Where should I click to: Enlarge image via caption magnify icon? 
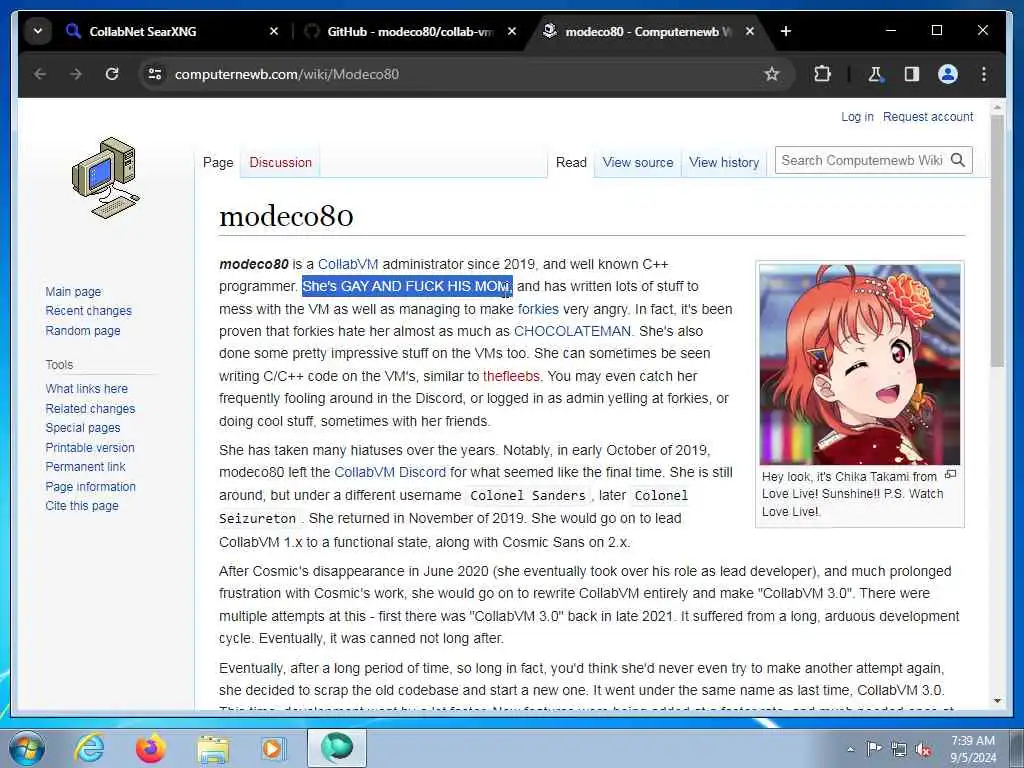click(x=951, y=475)
